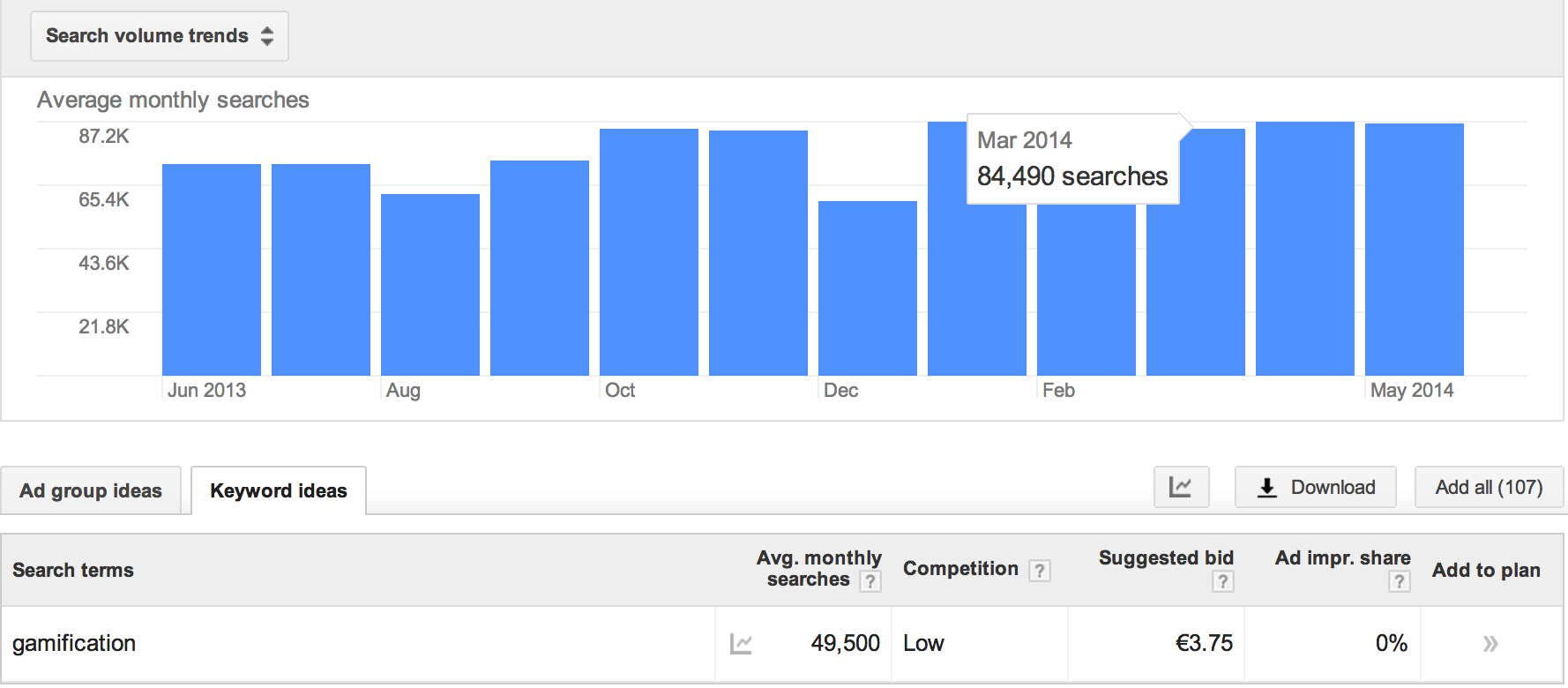Sort by the Suggested bid column header
1568x688 pixels.
[1166, 557]
